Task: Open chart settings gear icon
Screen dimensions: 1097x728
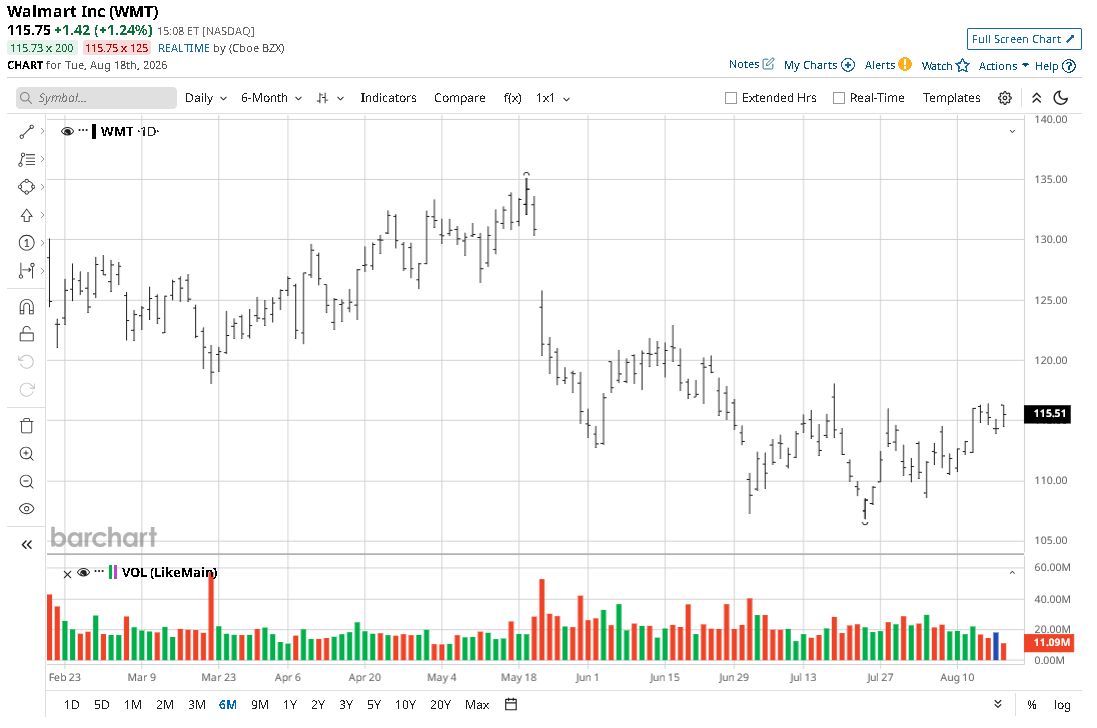Action: pyautogui.click(x=1005, y=98)
